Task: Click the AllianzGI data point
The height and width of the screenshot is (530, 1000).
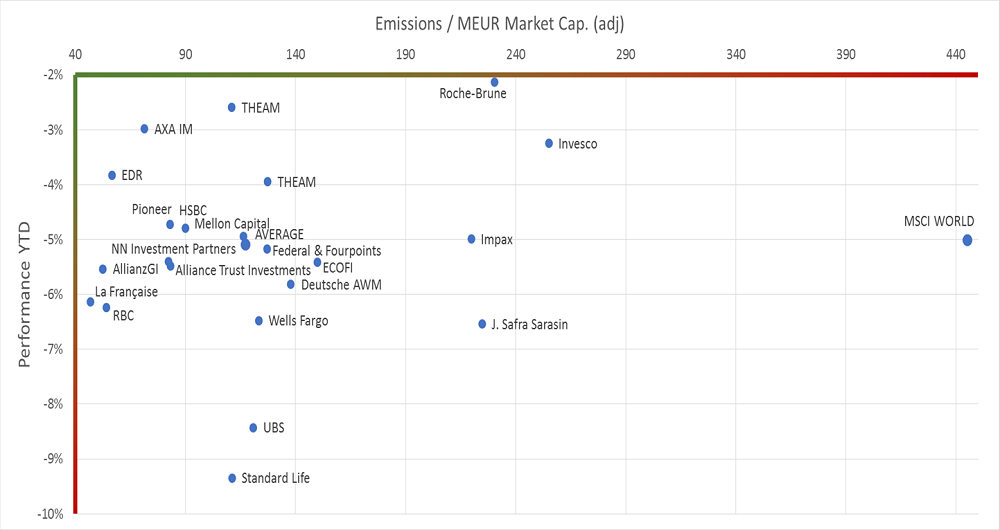Action: click(103, 270)
